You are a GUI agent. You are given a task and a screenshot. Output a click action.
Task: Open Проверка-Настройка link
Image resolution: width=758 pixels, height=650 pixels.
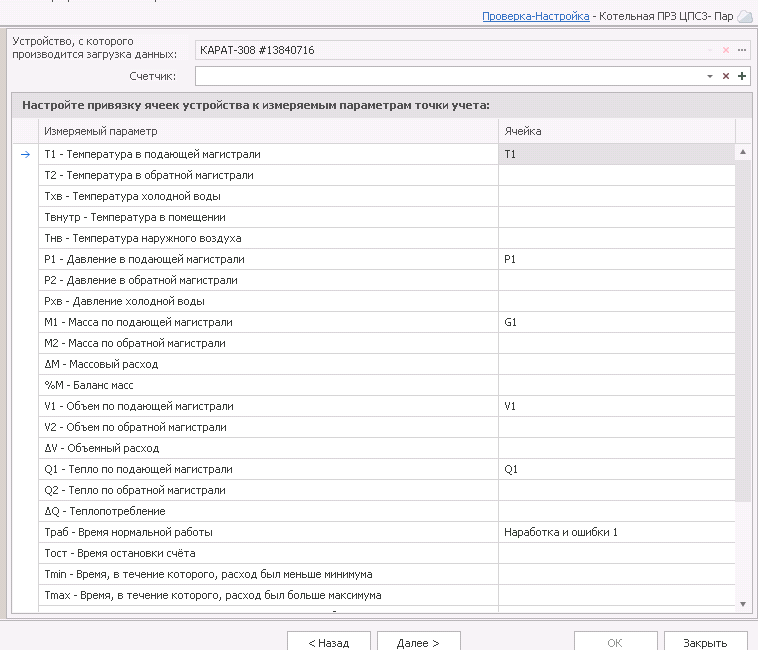tap(536, 16)
